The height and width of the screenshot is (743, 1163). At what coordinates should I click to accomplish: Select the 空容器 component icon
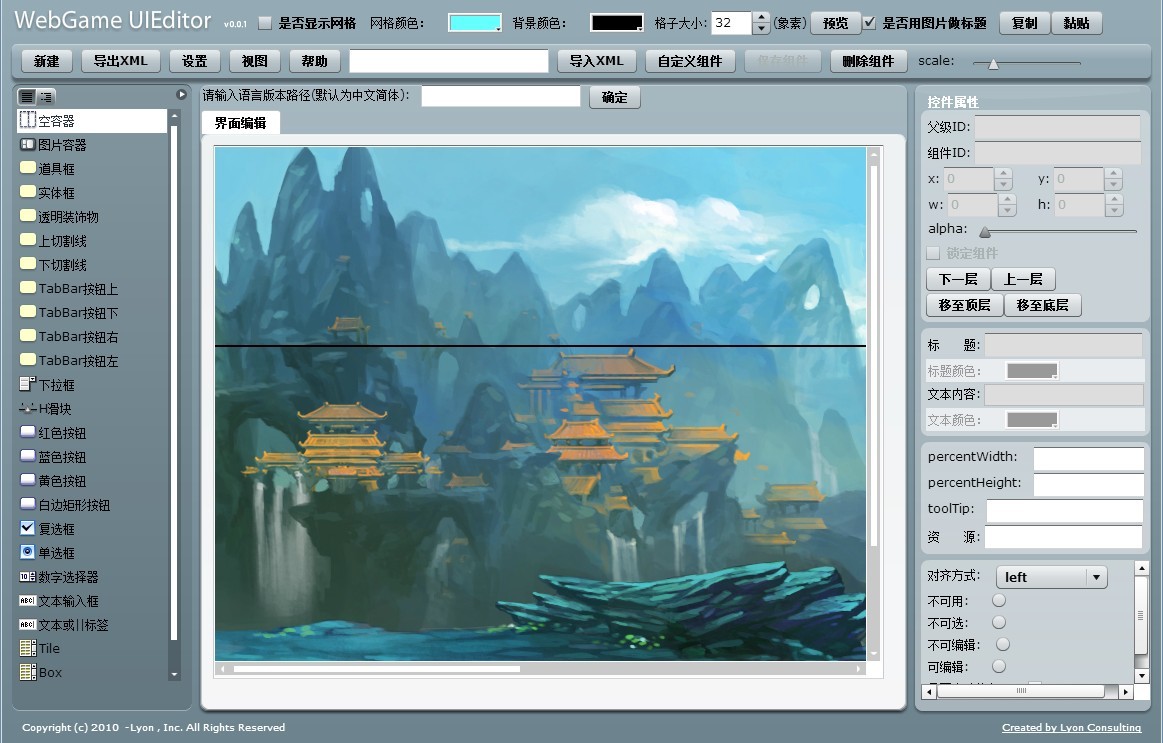[27, 120]
